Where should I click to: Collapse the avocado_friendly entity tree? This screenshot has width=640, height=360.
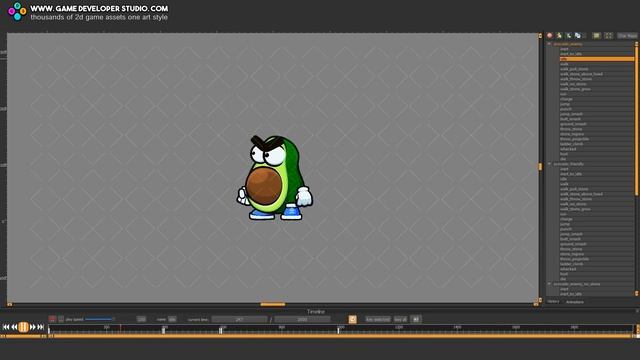point(549,164)
